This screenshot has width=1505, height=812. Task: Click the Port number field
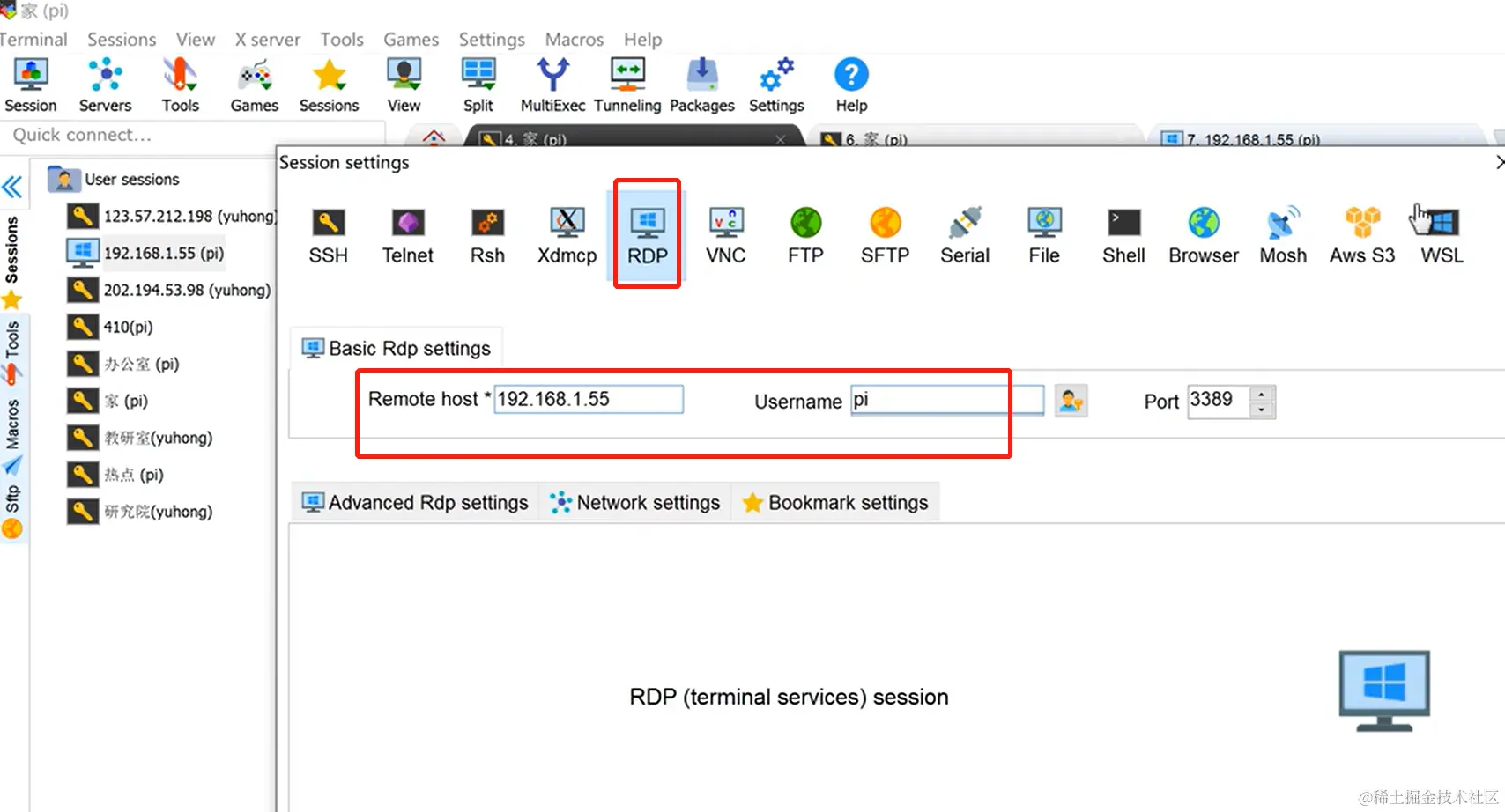click(x=1220, y=400)
